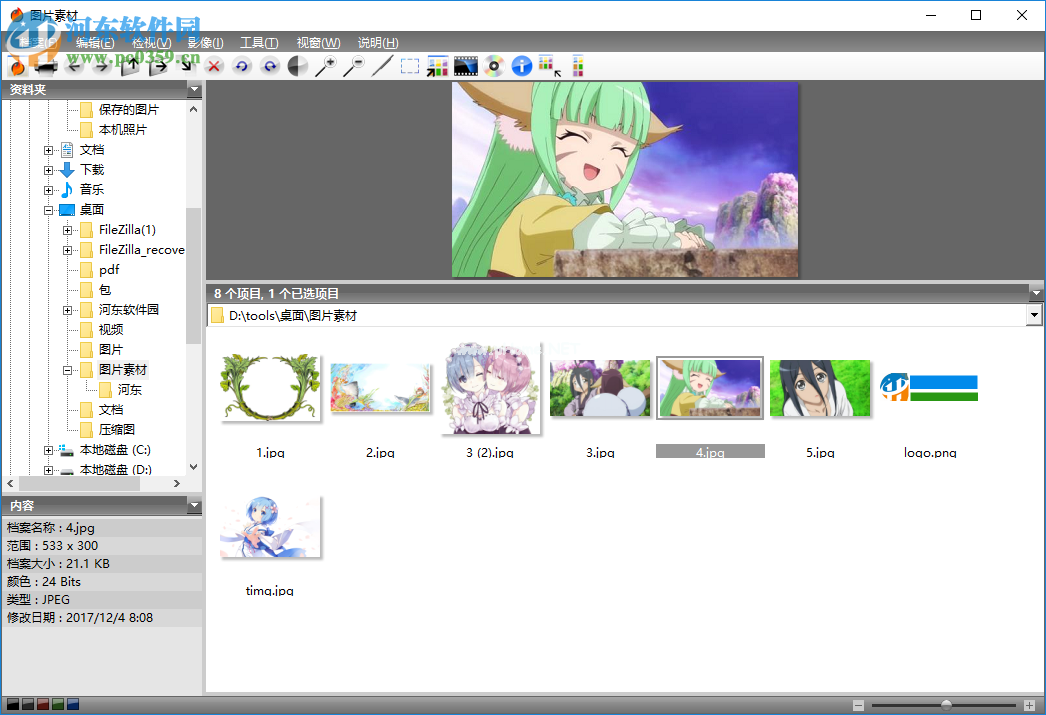
Task: Click the CD disc icon in toolbar
Action: pyautogui.click(x=493, y=66)
